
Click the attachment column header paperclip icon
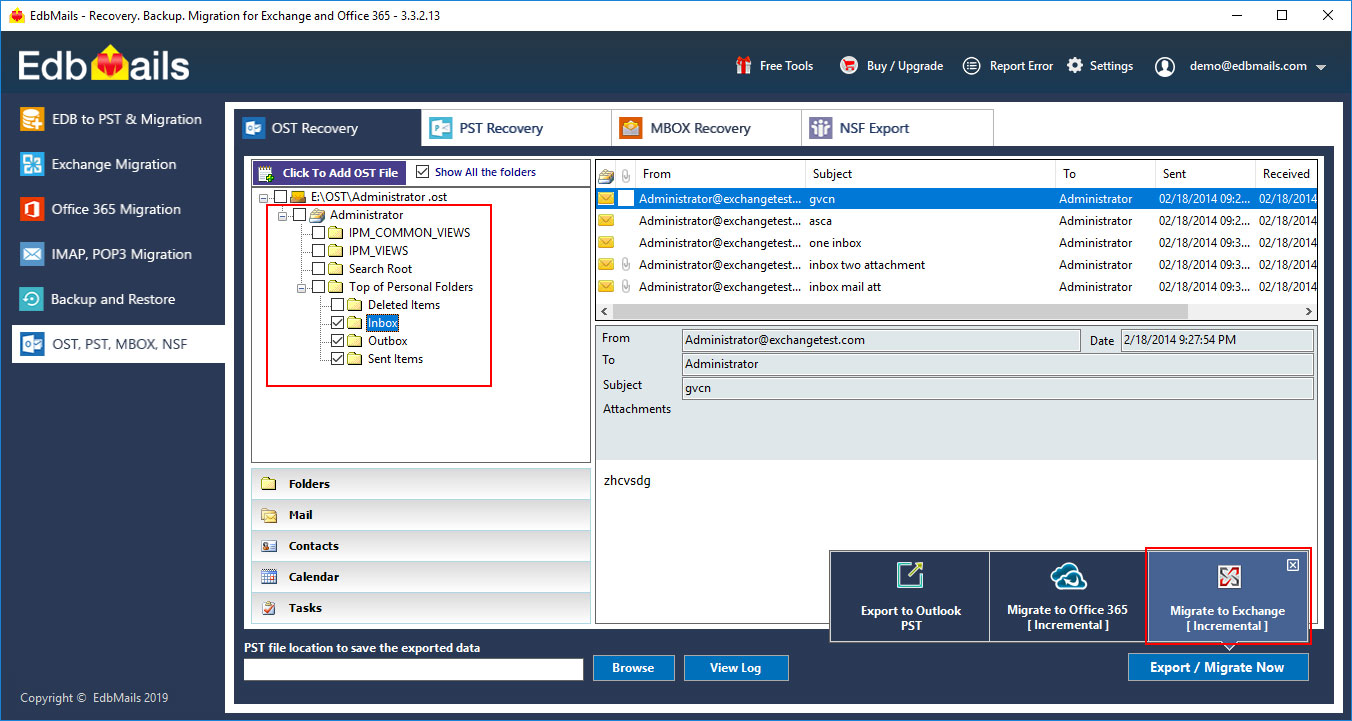(x=626, y=174)
